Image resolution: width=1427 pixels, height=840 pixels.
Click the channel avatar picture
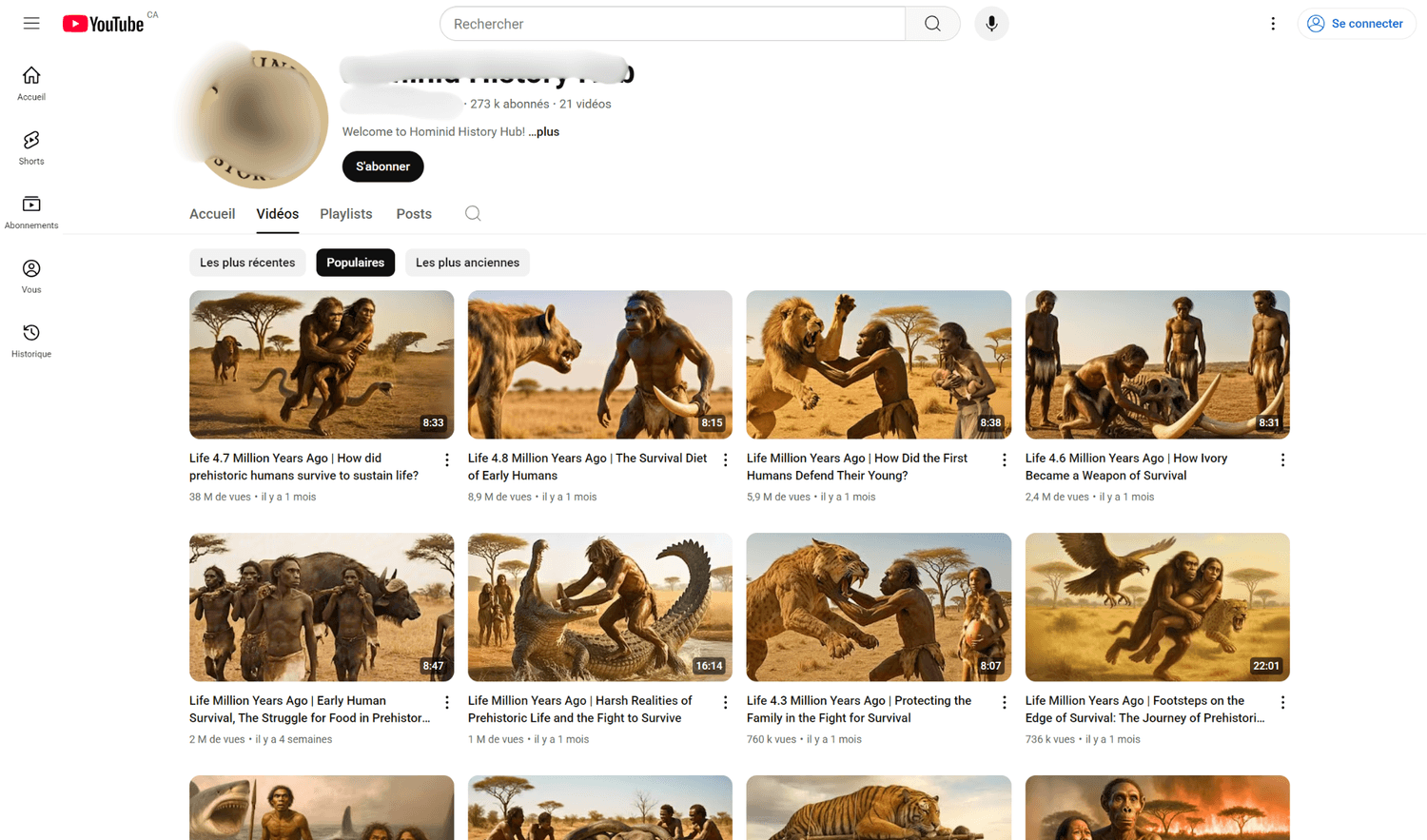click(x=258, y=118)
